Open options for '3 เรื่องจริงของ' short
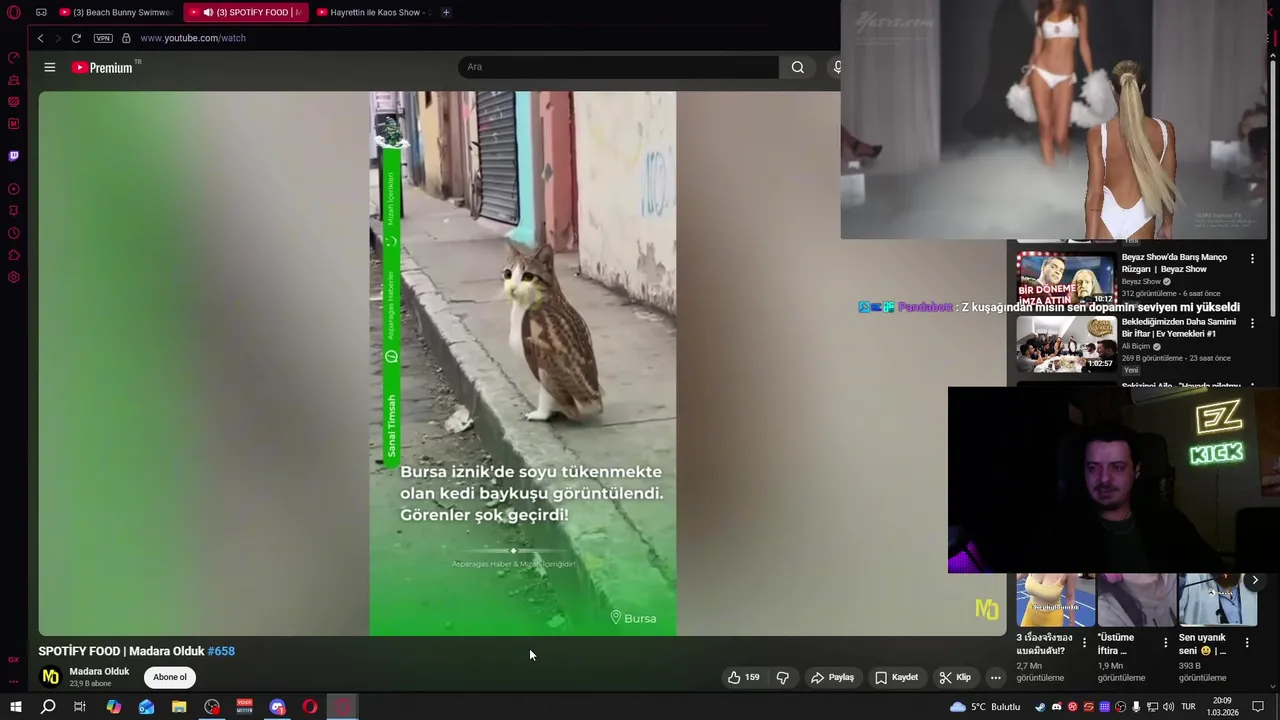The image size is (1280, 720). click(1084, 643)
